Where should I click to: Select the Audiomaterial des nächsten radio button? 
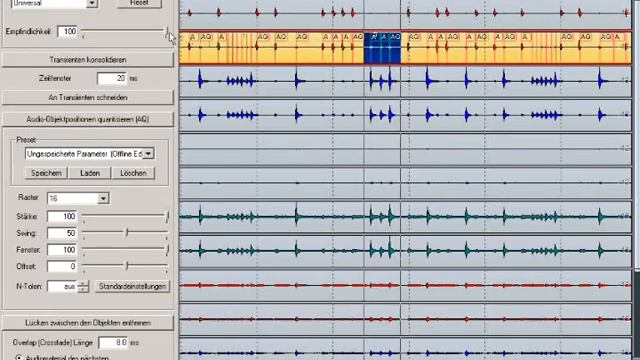[18, 358]
